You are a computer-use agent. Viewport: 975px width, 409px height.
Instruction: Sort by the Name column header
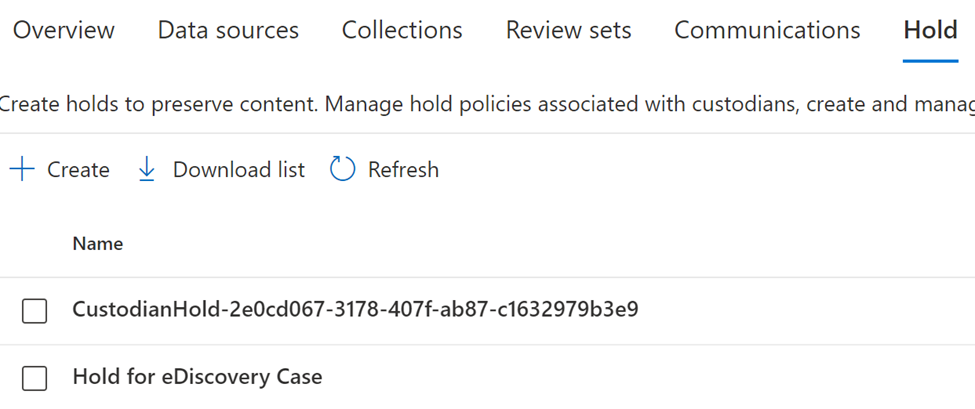(98, 244)
